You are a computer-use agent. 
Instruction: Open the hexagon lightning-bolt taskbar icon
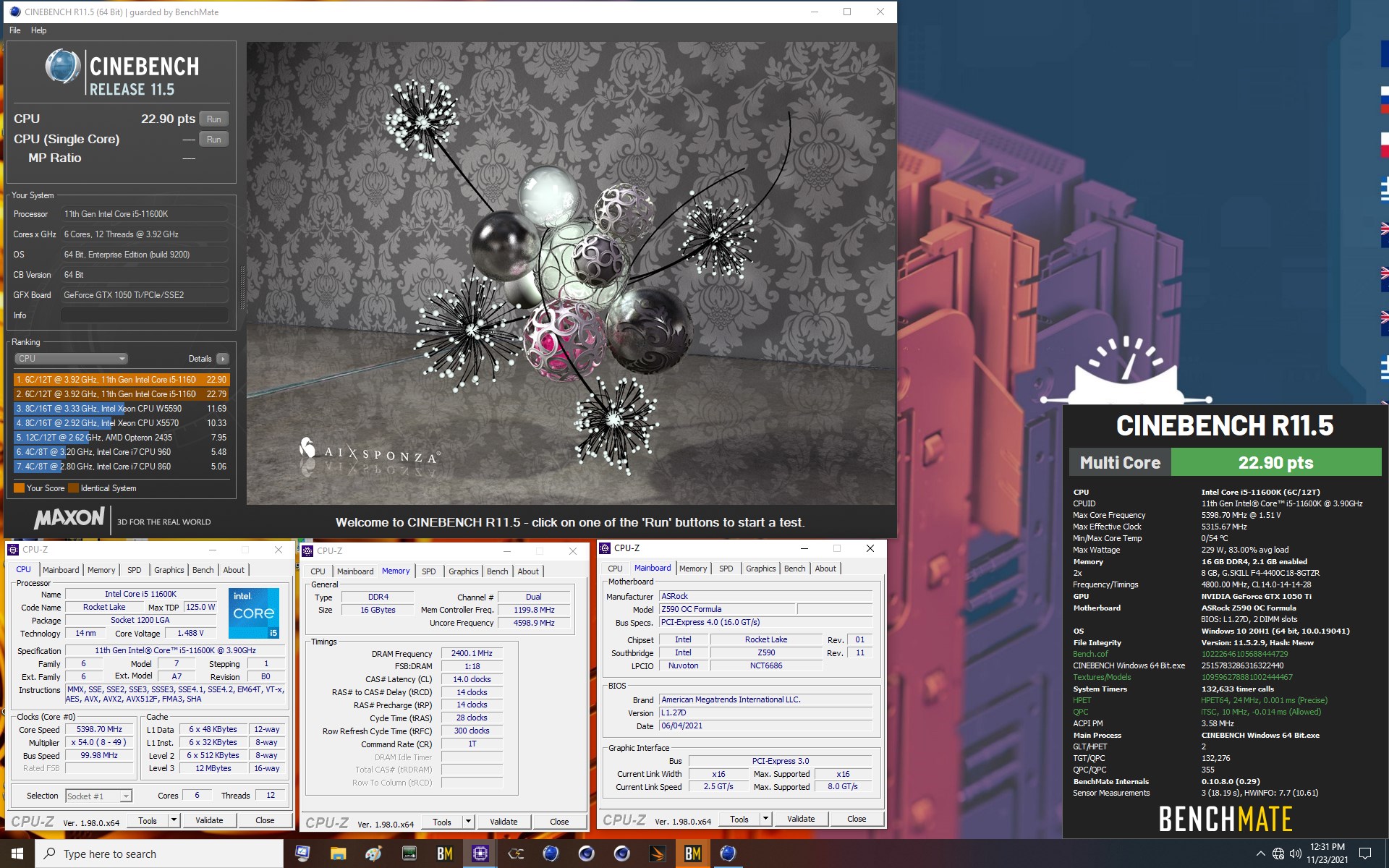click(x=515, y=854)
